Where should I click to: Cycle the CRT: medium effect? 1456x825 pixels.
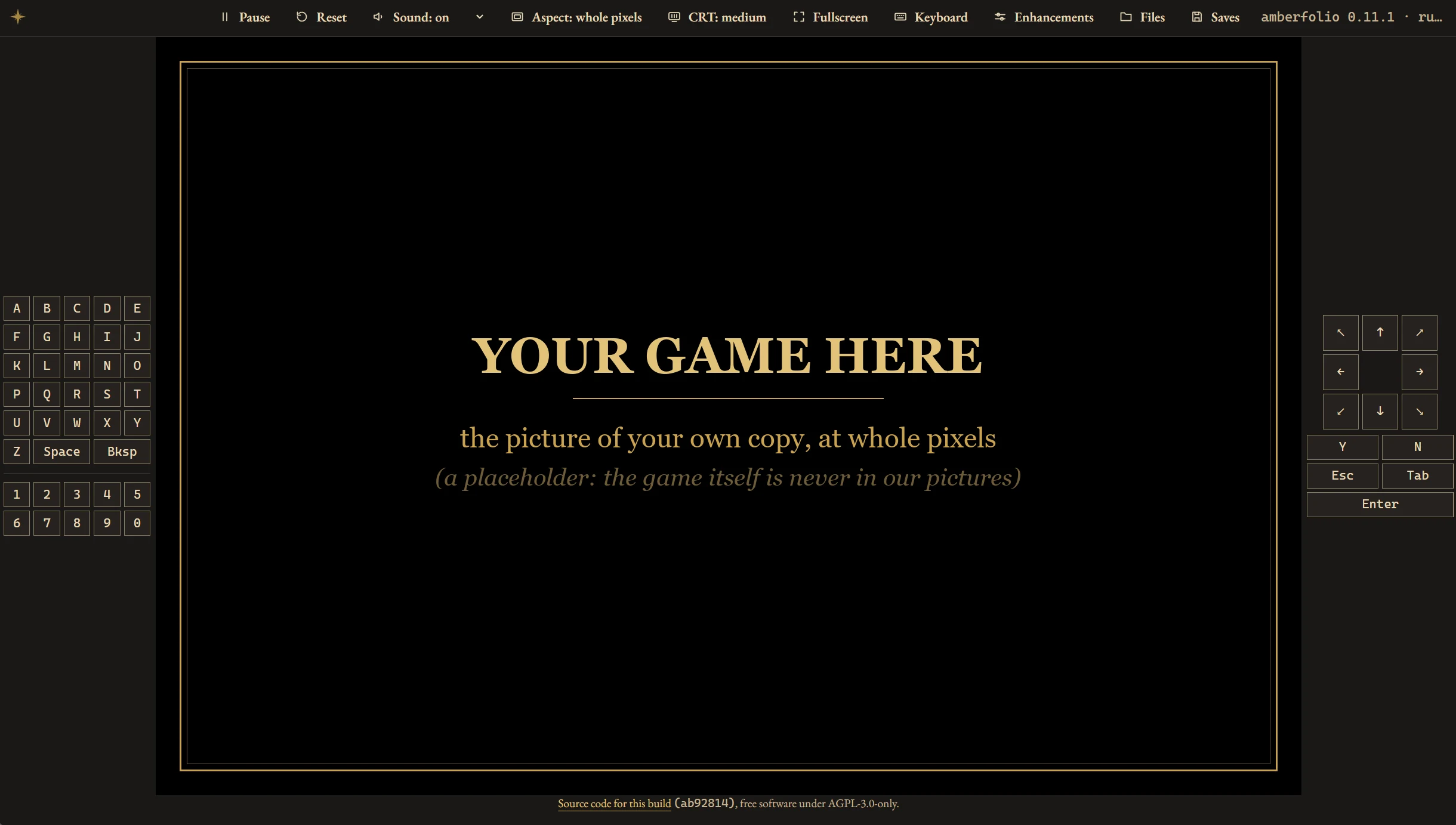pos(717,17)
